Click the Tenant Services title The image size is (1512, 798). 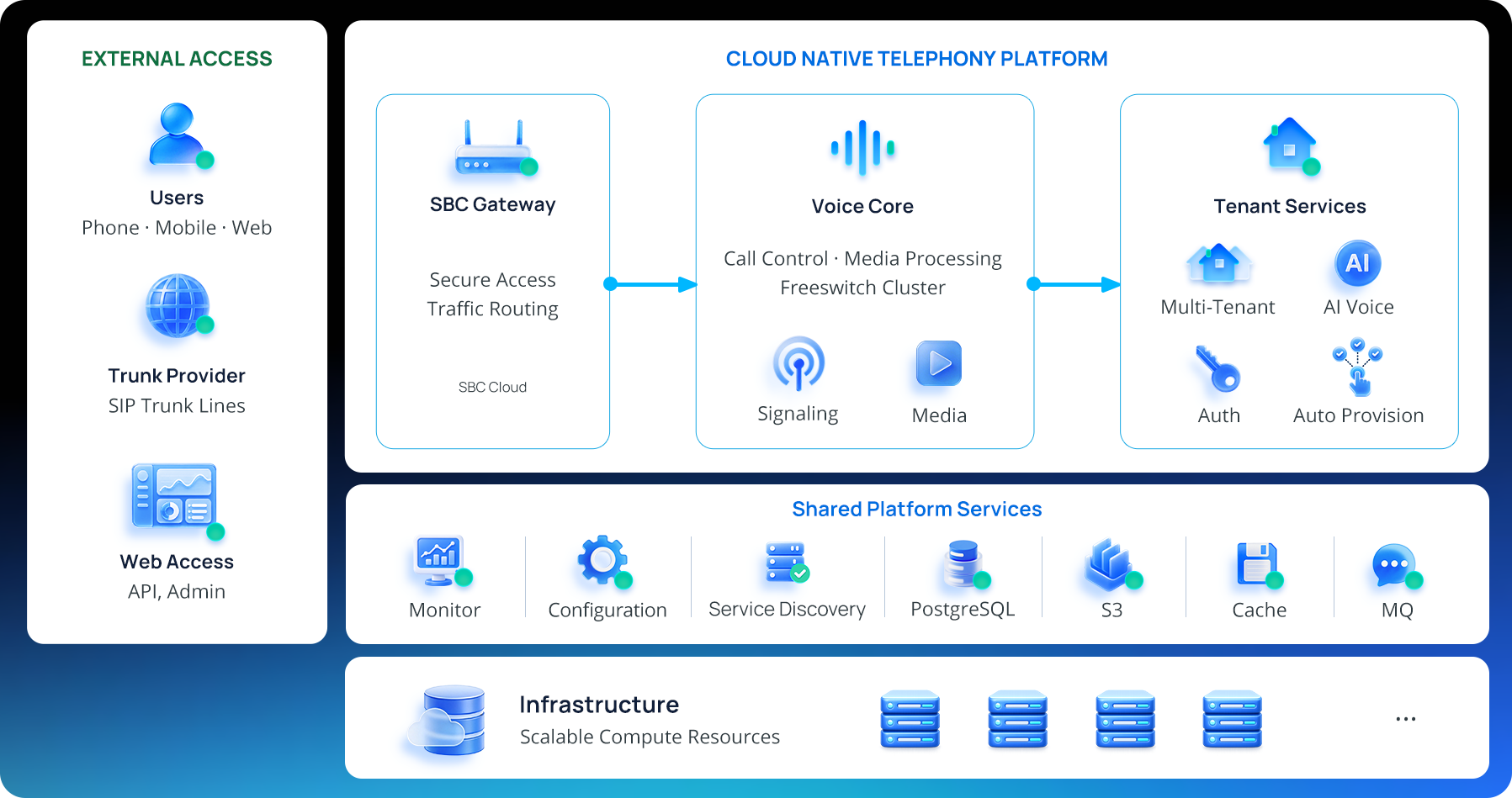1290,206
